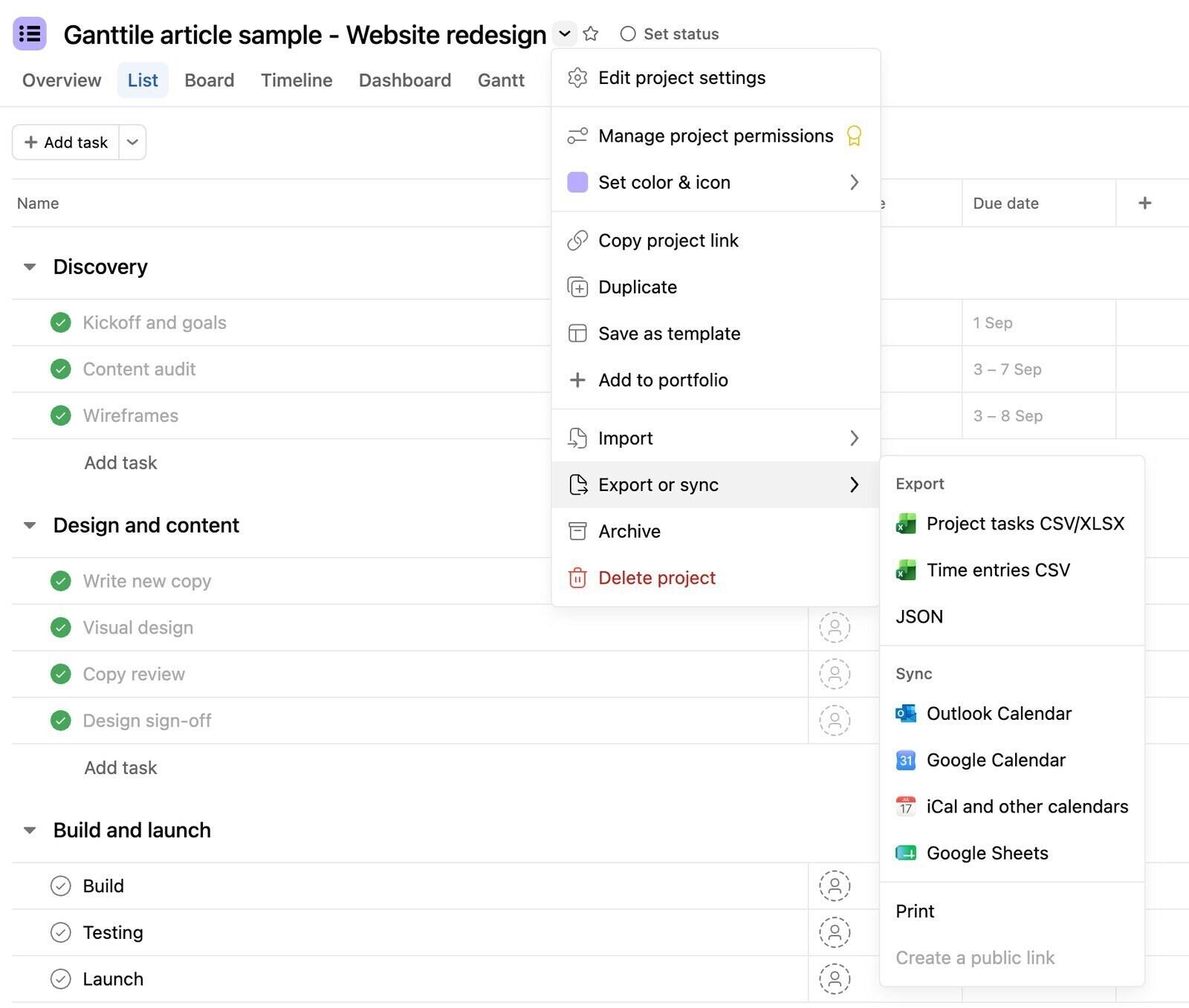This screenshot has height=1008, width=1189.
Task: Click the assignee avatar for Build task
Action: coord(835,885)
